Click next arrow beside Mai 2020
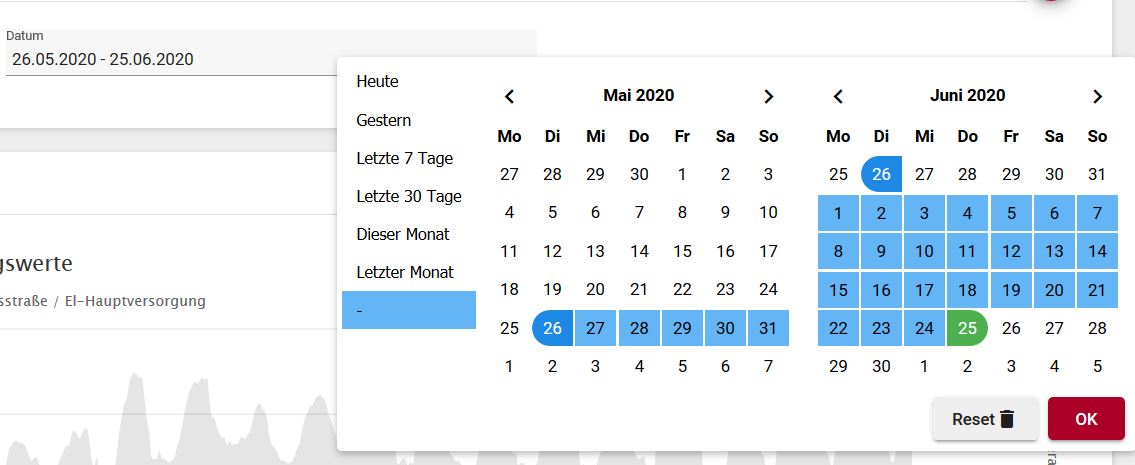 click(768, 97)
